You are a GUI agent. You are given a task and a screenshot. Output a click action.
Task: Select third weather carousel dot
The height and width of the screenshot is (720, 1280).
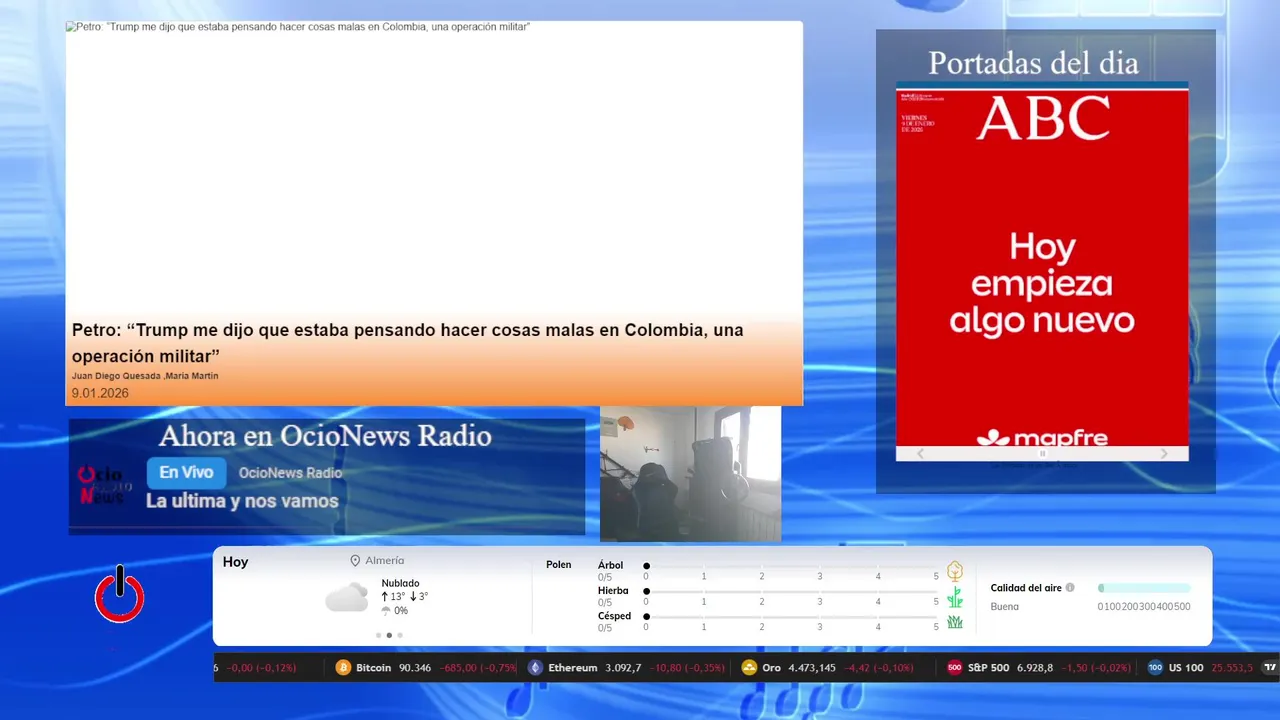point(400,635)
